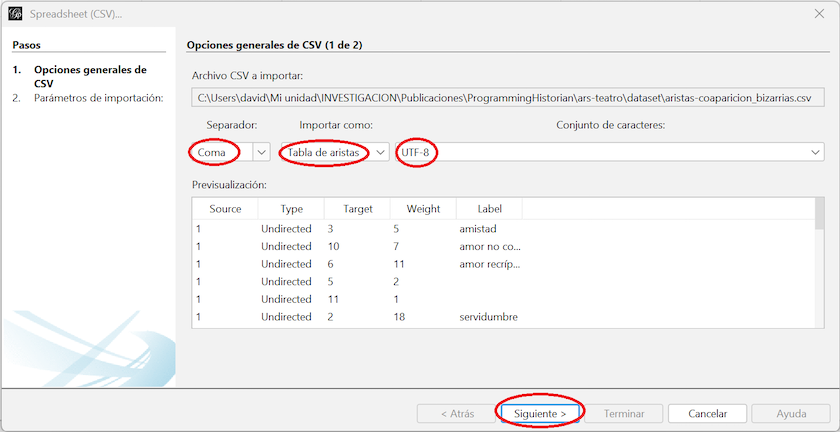Viewport: 840px width, 432px height.
Task: Open the Conjunto de caracteres dropdown
Action: click(815, 152)
